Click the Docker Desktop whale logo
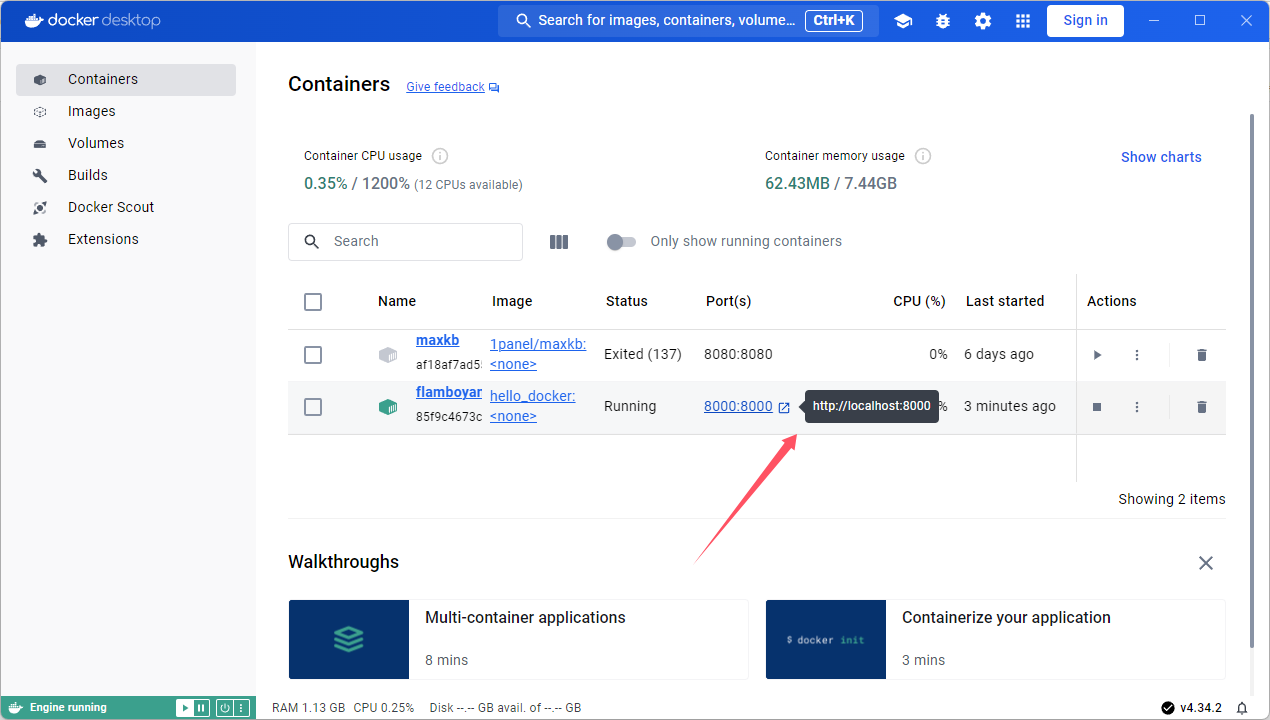 34,20
